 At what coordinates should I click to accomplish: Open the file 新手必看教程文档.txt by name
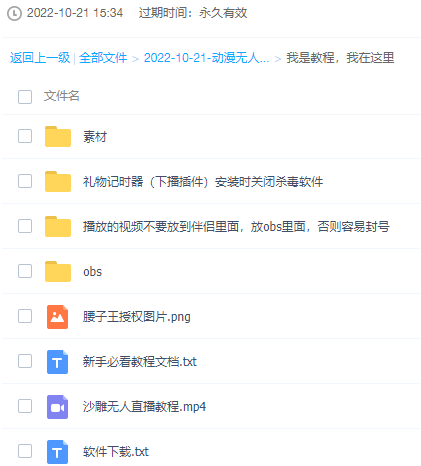point(140,362)
